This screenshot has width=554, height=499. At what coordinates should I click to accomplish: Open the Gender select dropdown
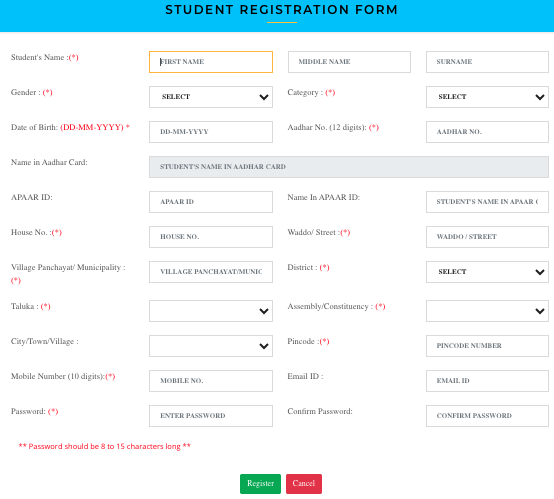(x=211, y=97)
